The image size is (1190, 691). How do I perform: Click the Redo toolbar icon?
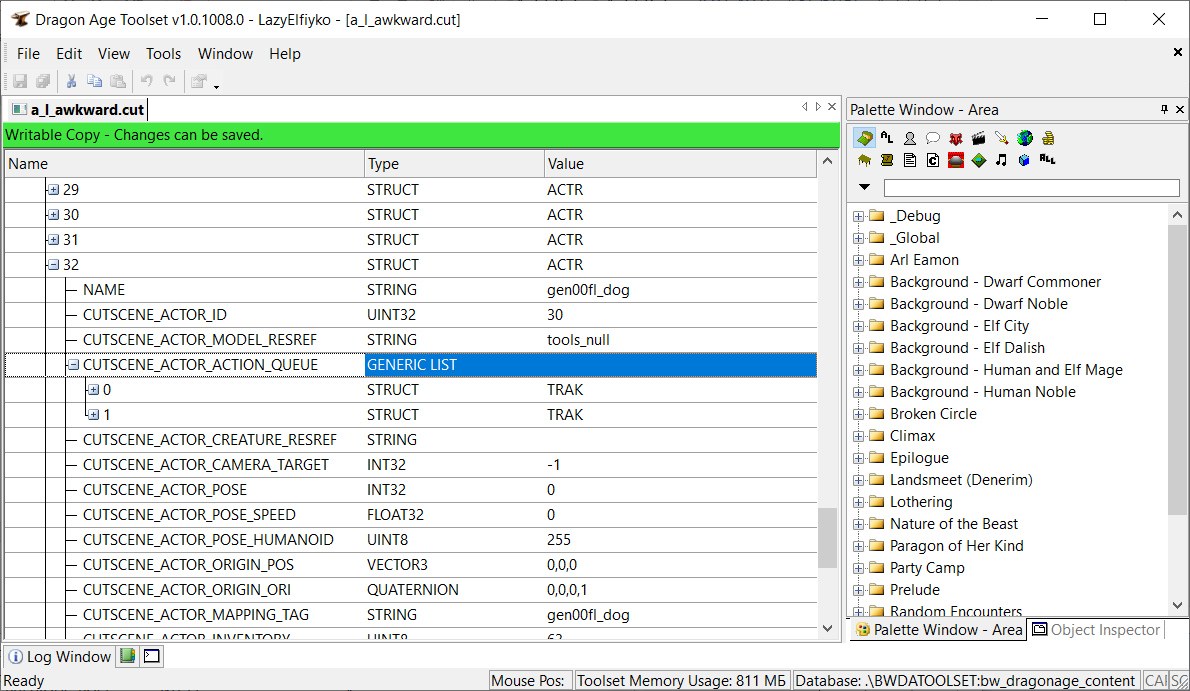tap(169, 81)
